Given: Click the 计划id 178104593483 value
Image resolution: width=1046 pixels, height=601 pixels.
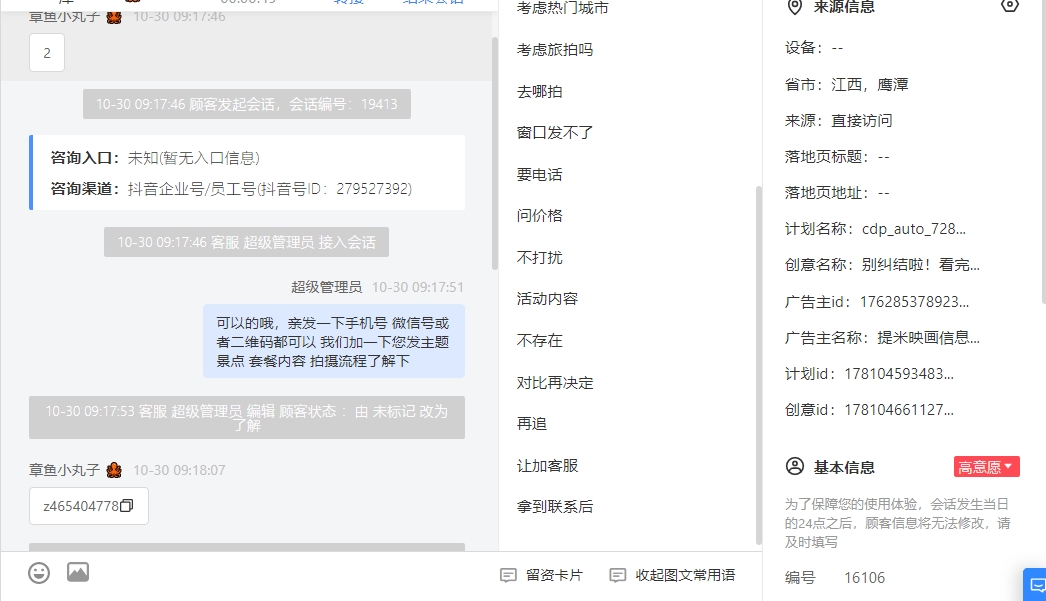Looking at the screenshot, I should coord(899,374).
